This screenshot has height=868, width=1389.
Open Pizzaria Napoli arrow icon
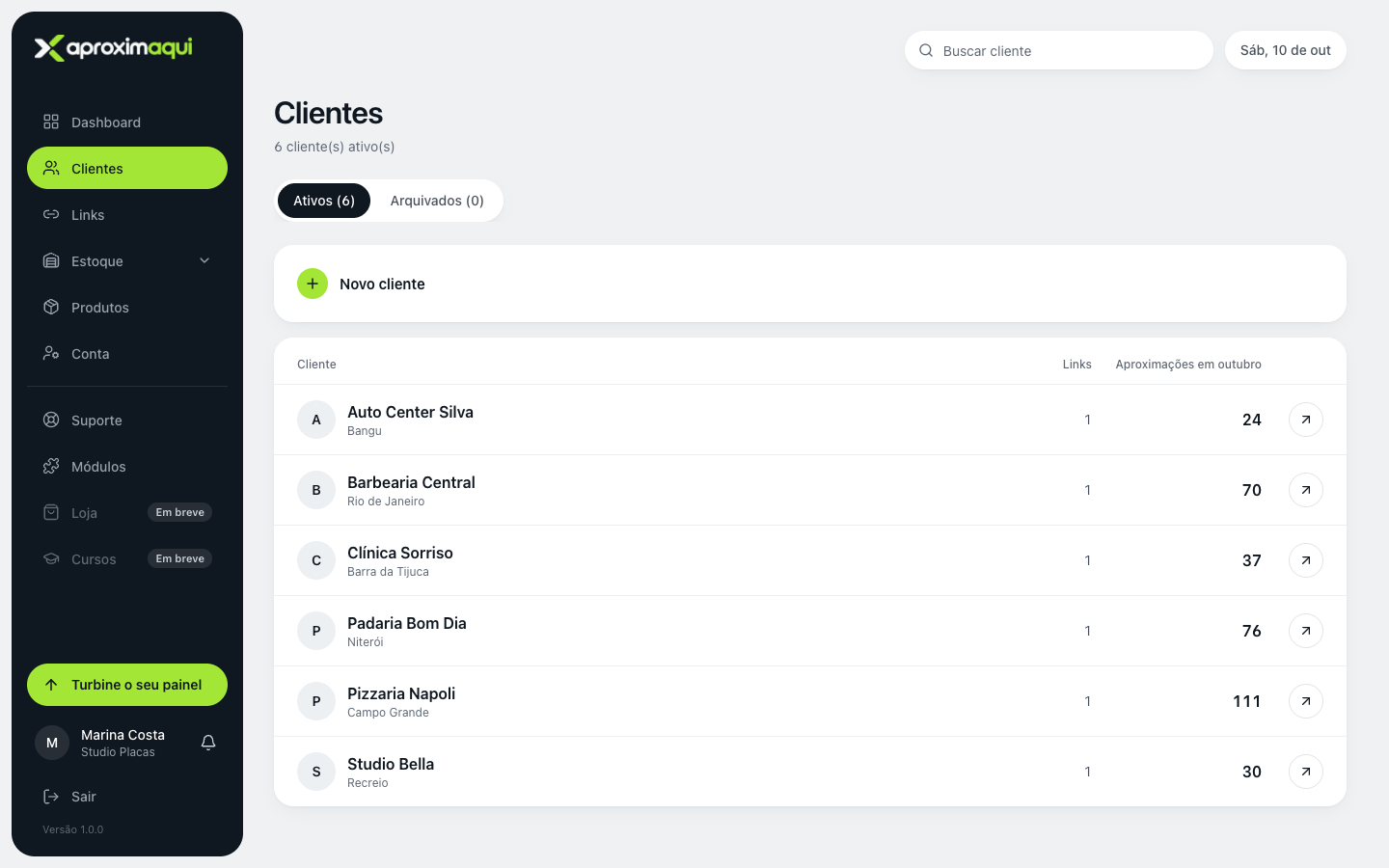pos(1306,701)
